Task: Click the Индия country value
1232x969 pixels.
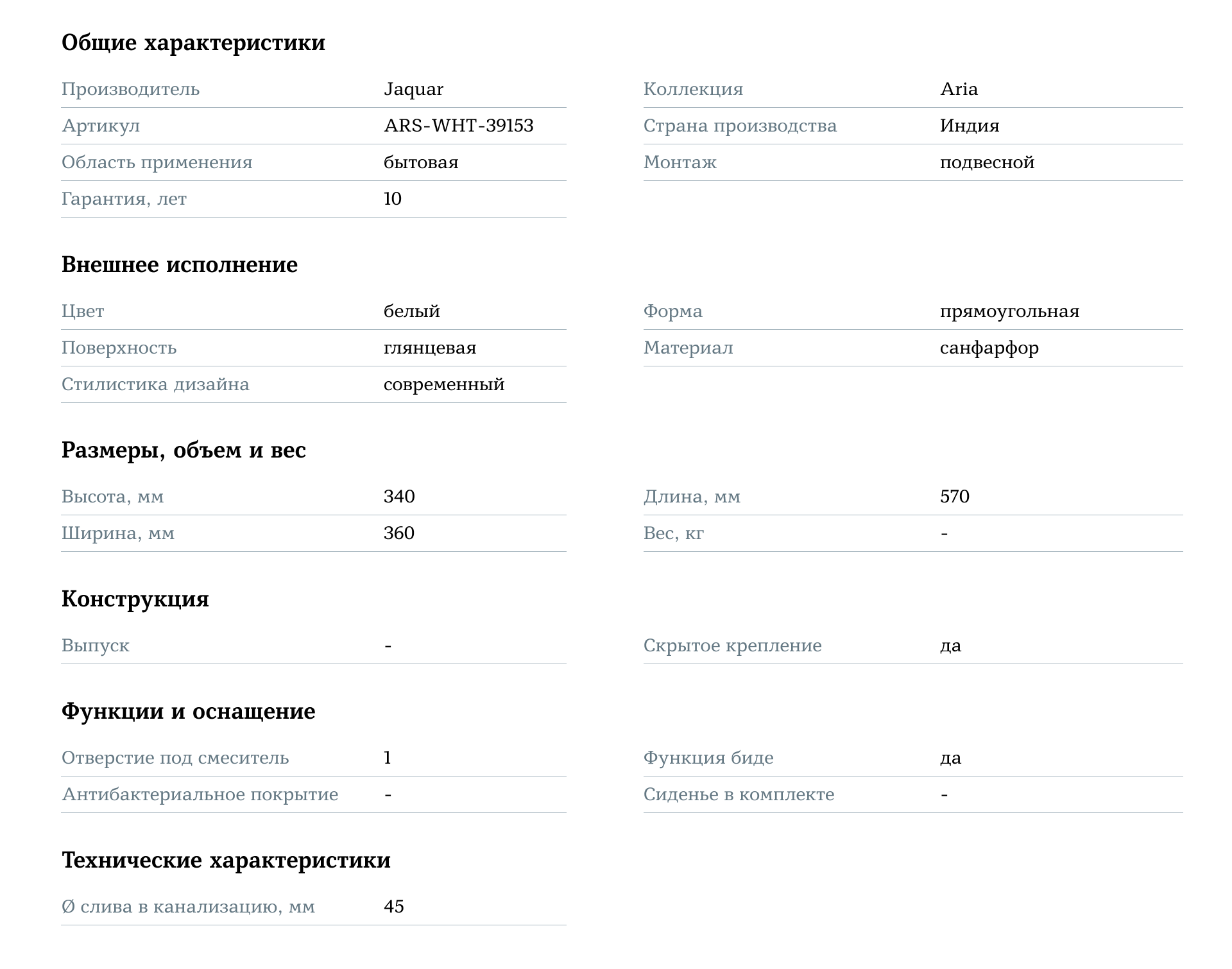Action: (x=969, y=126)
